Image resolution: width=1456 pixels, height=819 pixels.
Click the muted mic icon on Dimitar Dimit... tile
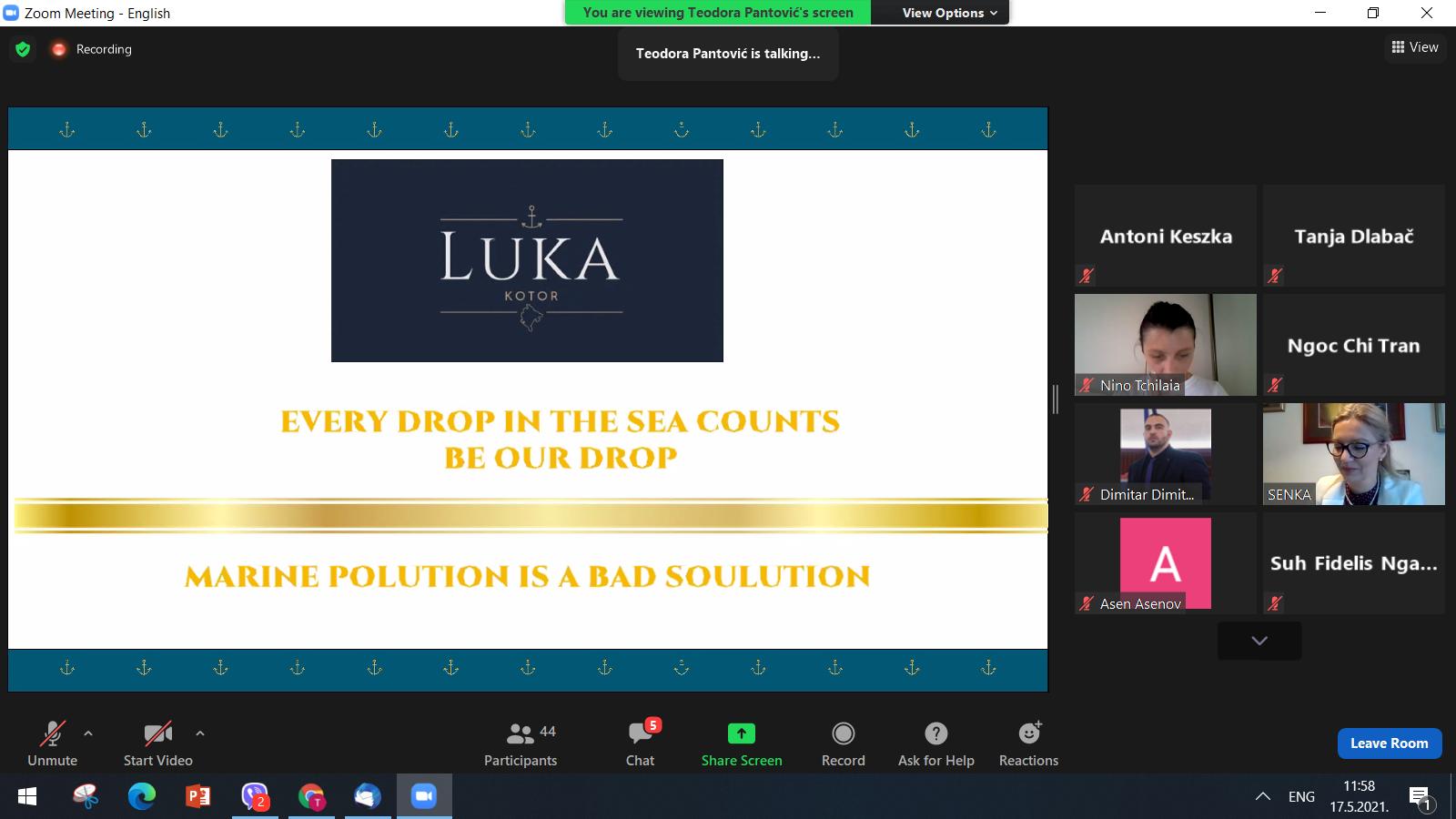[x=1087, y=494]
